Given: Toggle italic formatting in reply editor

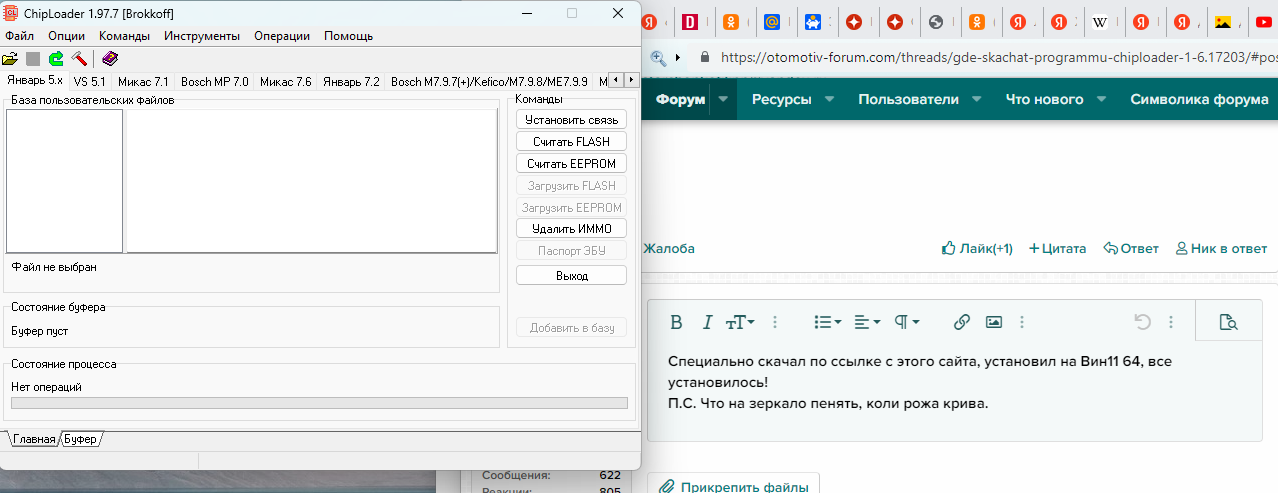Looking at the screenshot, I should (x=707, y=322).
